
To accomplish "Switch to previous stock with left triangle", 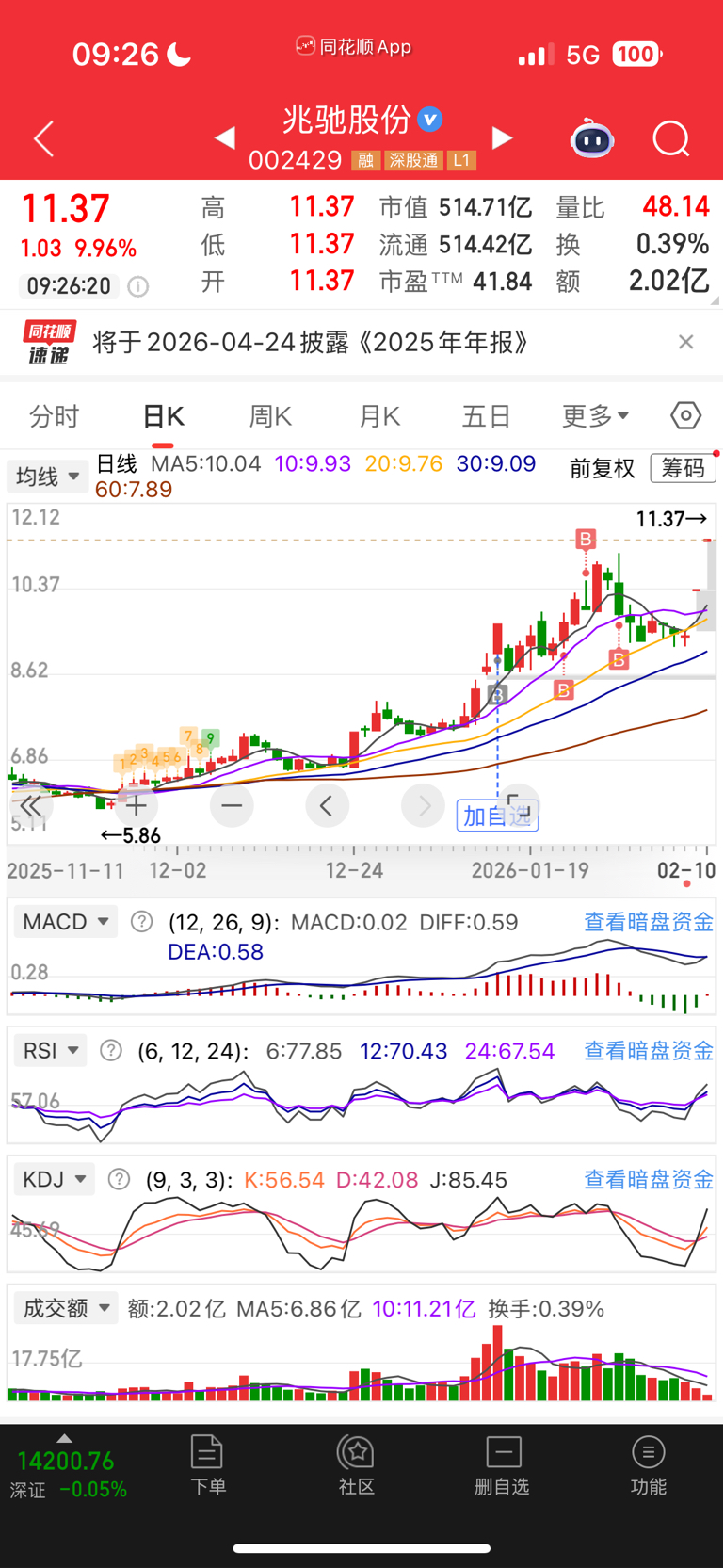I will tap(225, 138).
